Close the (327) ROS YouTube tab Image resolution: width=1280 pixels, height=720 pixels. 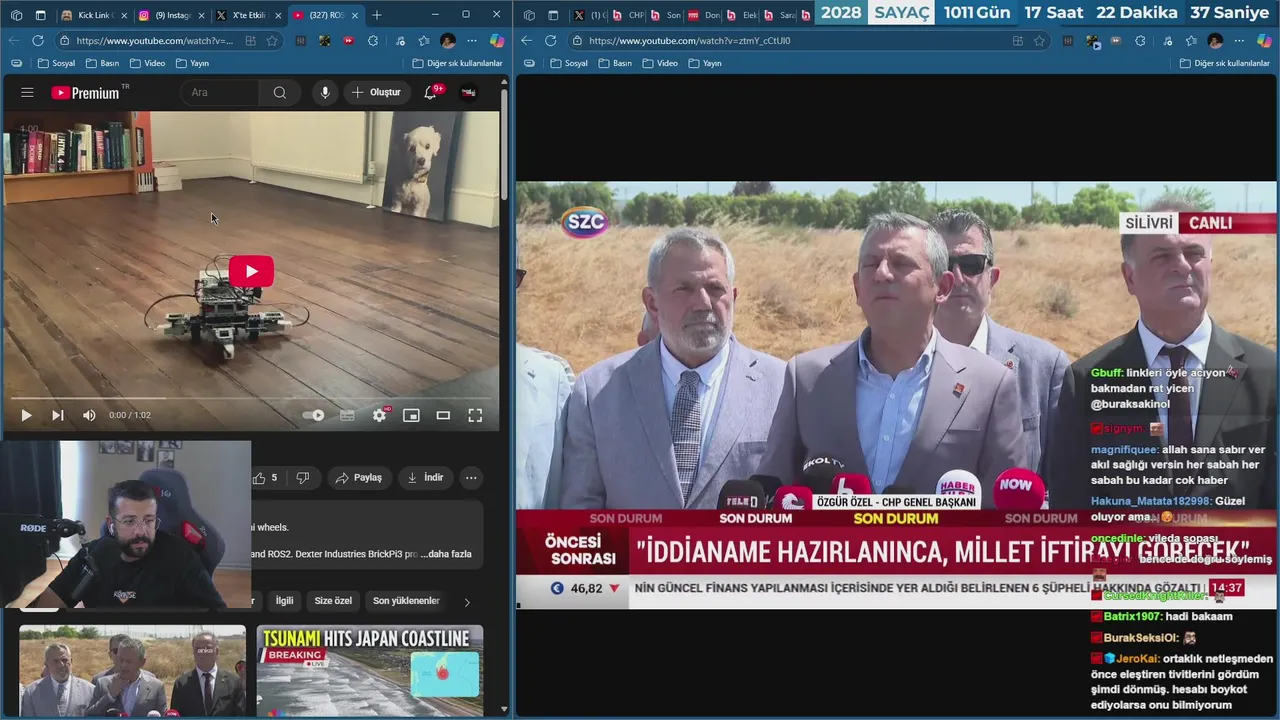pos(354,15)
